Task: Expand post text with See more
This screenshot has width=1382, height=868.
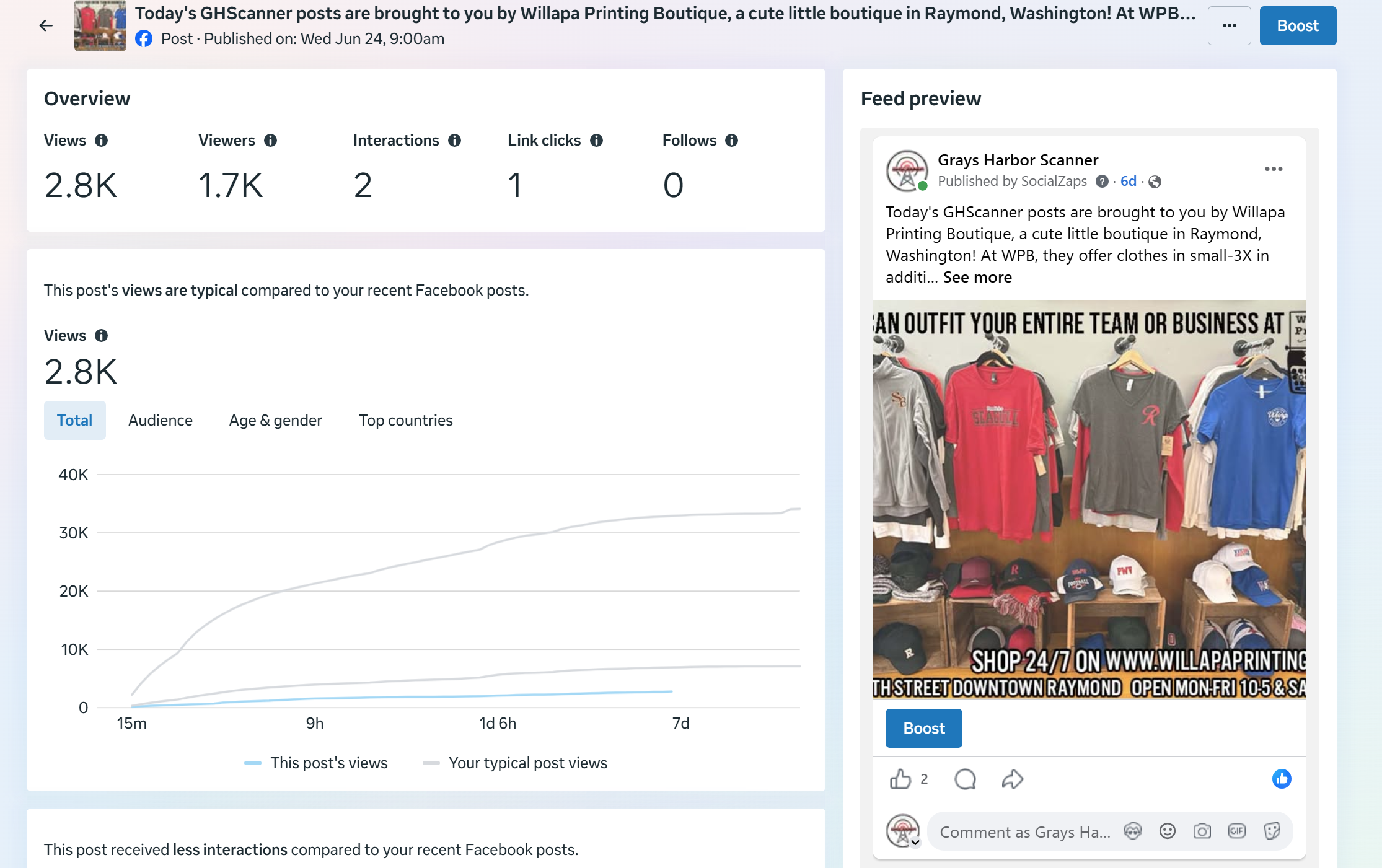Action: point(977,277)
